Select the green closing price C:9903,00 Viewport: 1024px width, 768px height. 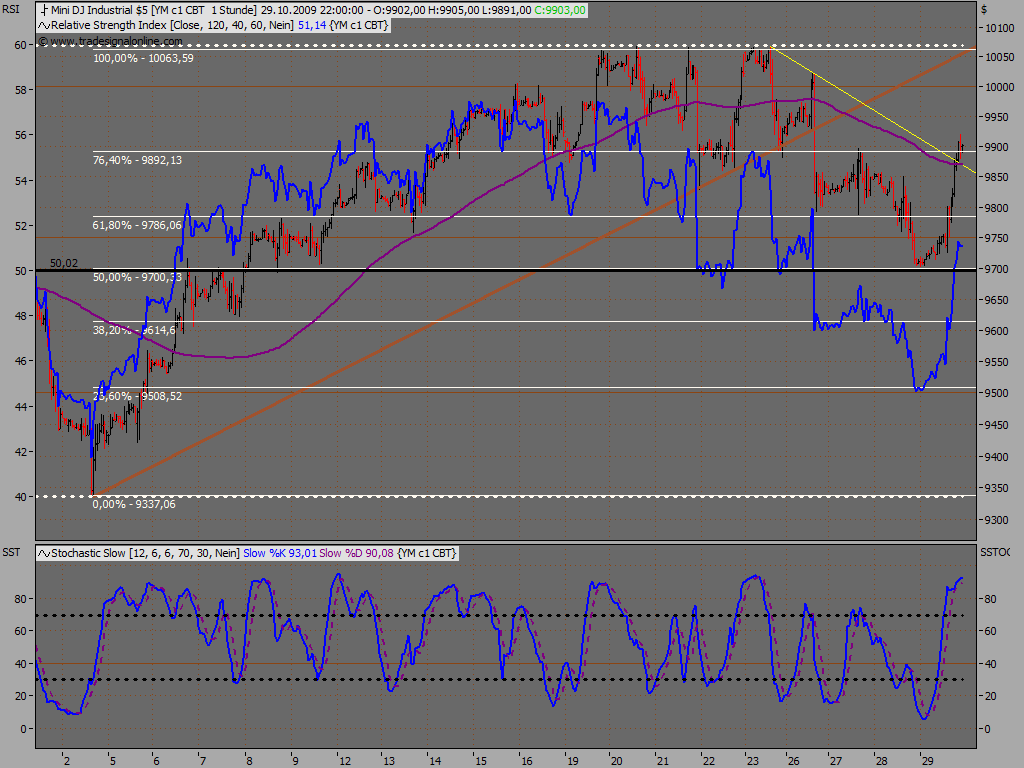pyautogui.click(x=560, y=10)
